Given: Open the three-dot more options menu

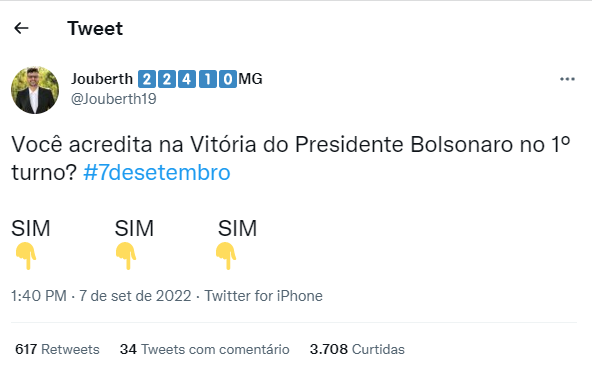Looking at the screenshot, I should pyautogui.click(x=567, y=79).
